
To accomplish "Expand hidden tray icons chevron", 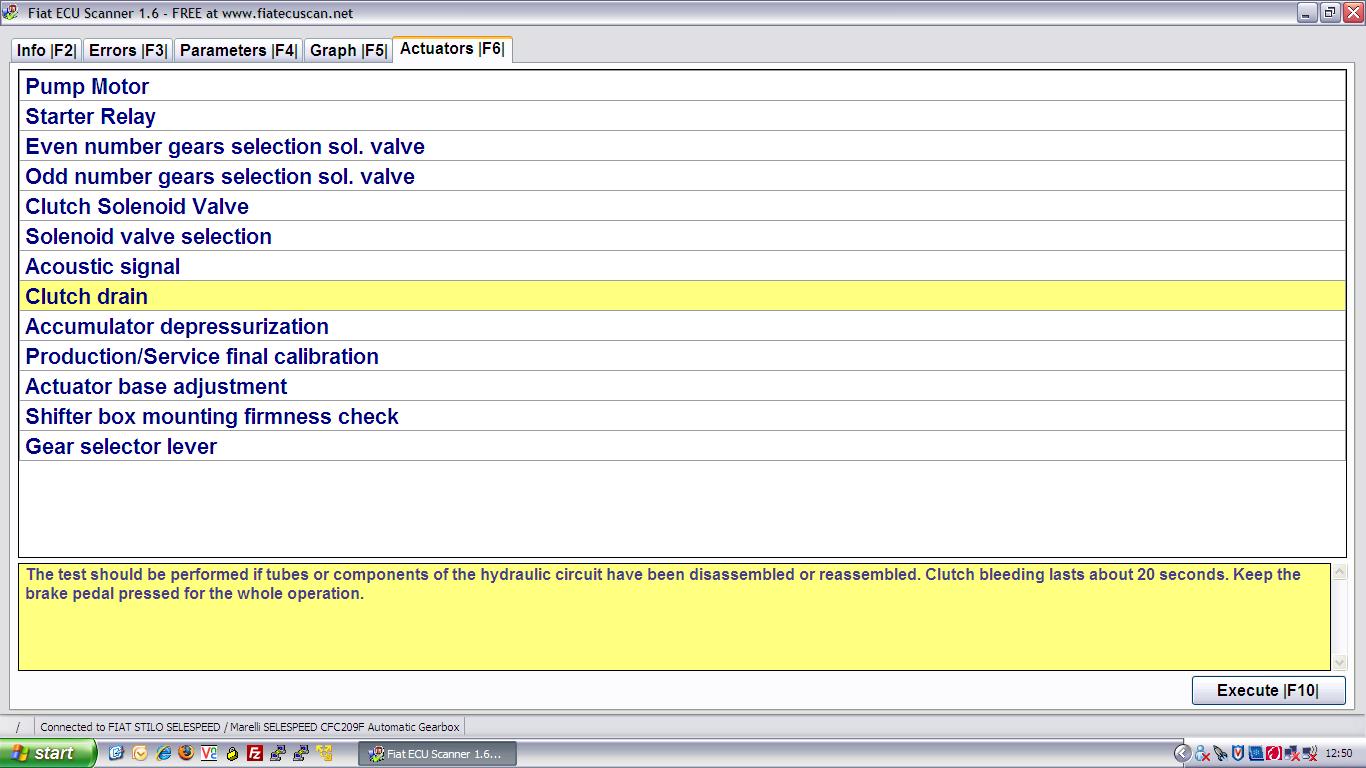I will click(x=1183, y=753).
